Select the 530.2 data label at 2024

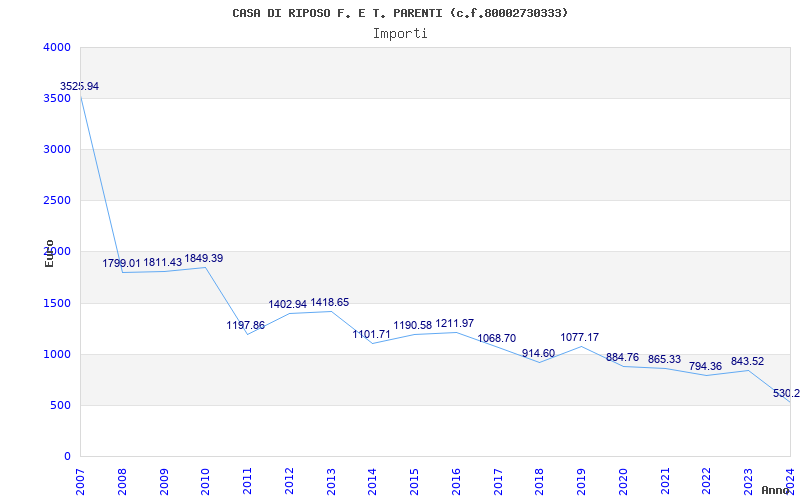coord(786,393)
